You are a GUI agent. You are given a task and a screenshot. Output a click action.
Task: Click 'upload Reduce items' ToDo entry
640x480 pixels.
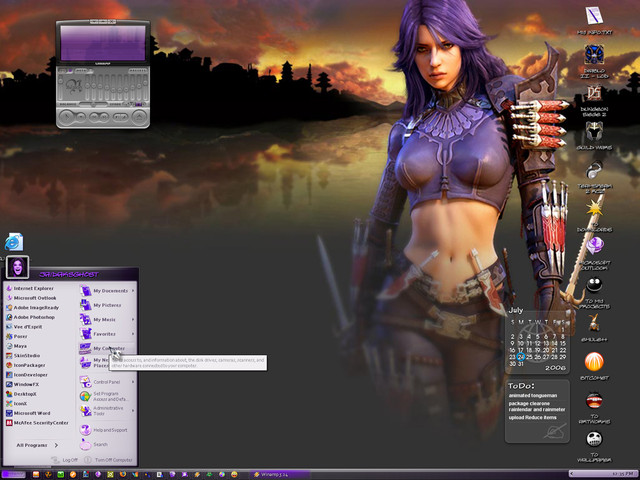(x=532, y=417)
